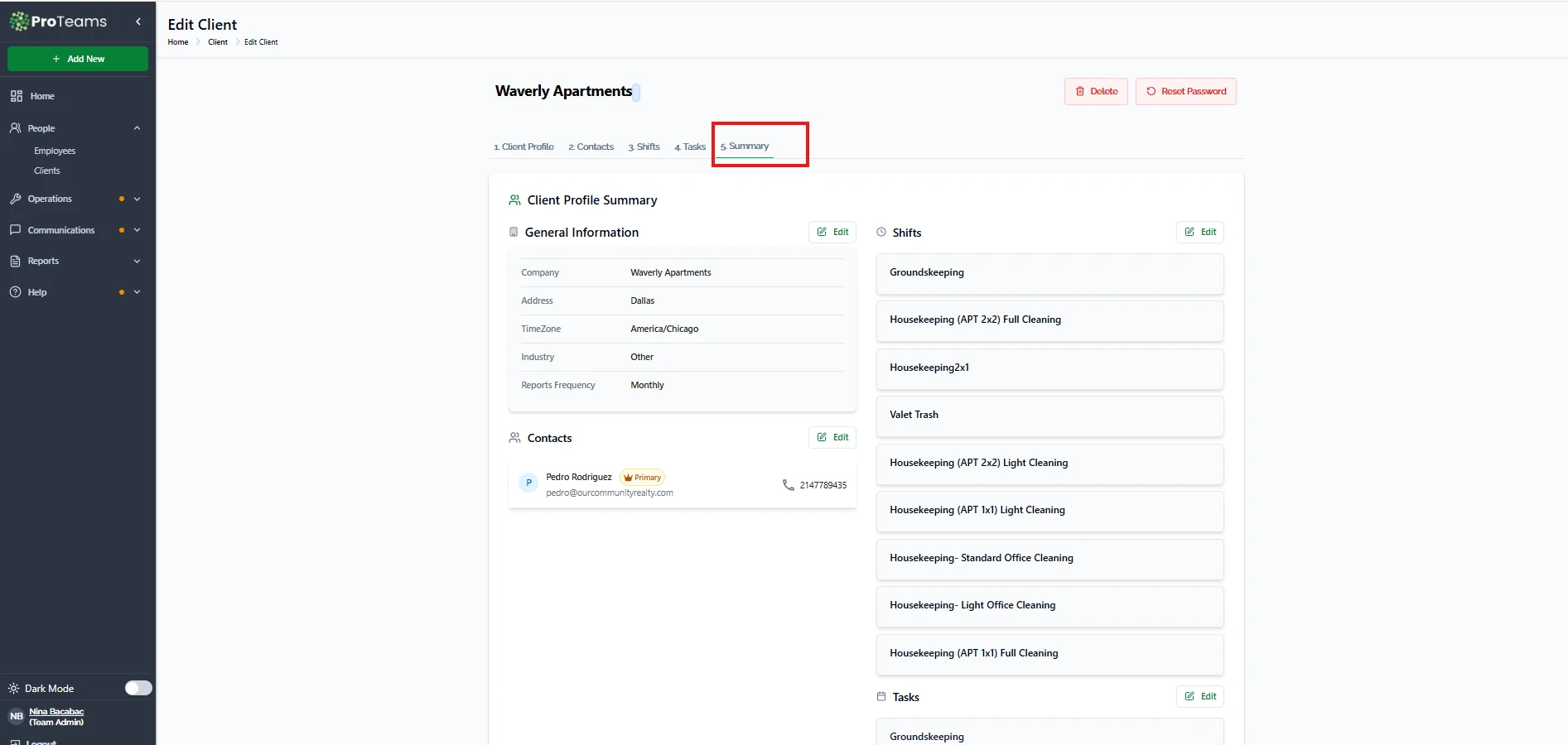Click the Home grid icon in sidebar
This screenshot has height=745, width=1568.
16,96
